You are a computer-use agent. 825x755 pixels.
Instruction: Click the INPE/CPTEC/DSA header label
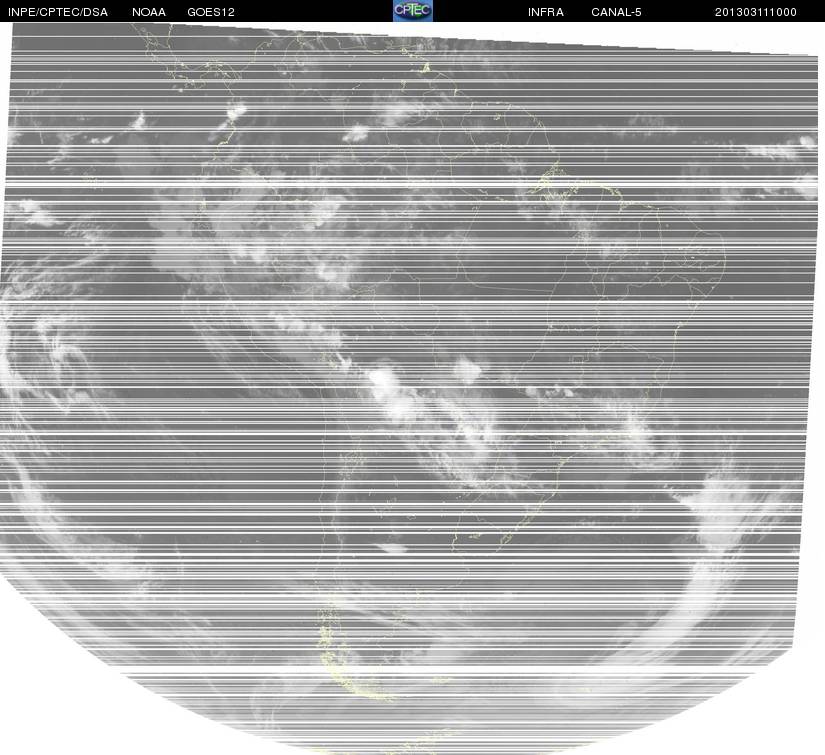pos(58,12)
